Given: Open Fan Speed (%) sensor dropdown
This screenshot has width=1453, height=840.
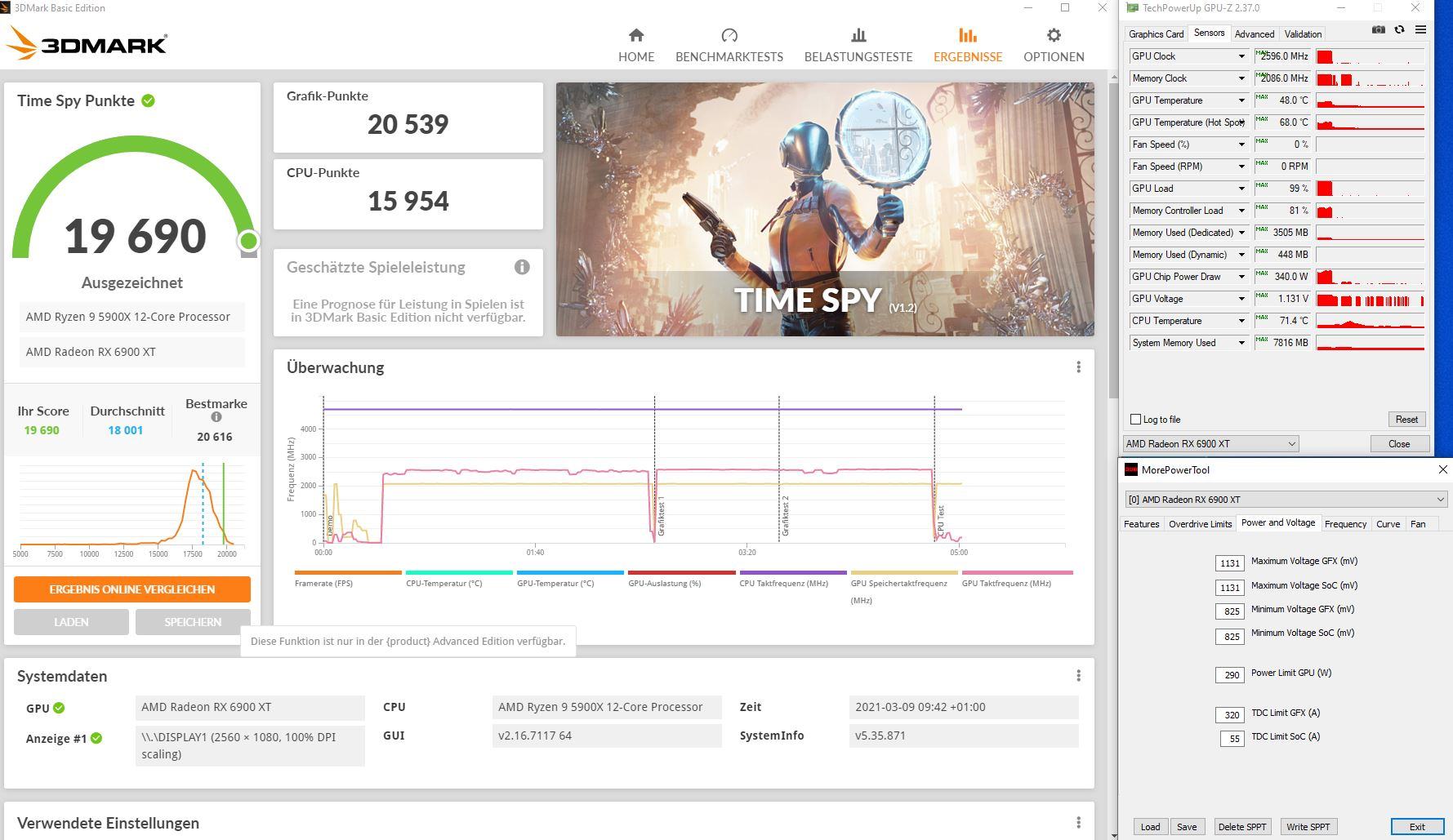Looking at the screenshot, I should 1241,144.
